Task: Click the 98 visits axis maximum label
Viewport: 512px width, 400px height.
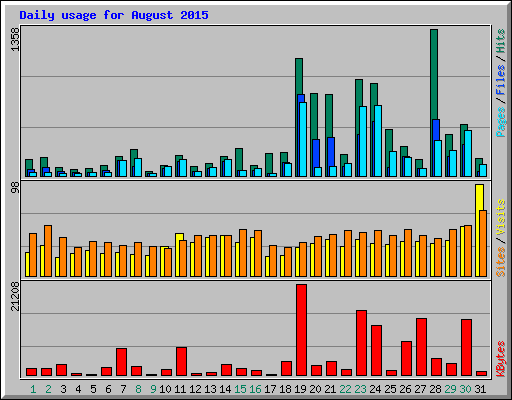Action: tap(15, 188)
